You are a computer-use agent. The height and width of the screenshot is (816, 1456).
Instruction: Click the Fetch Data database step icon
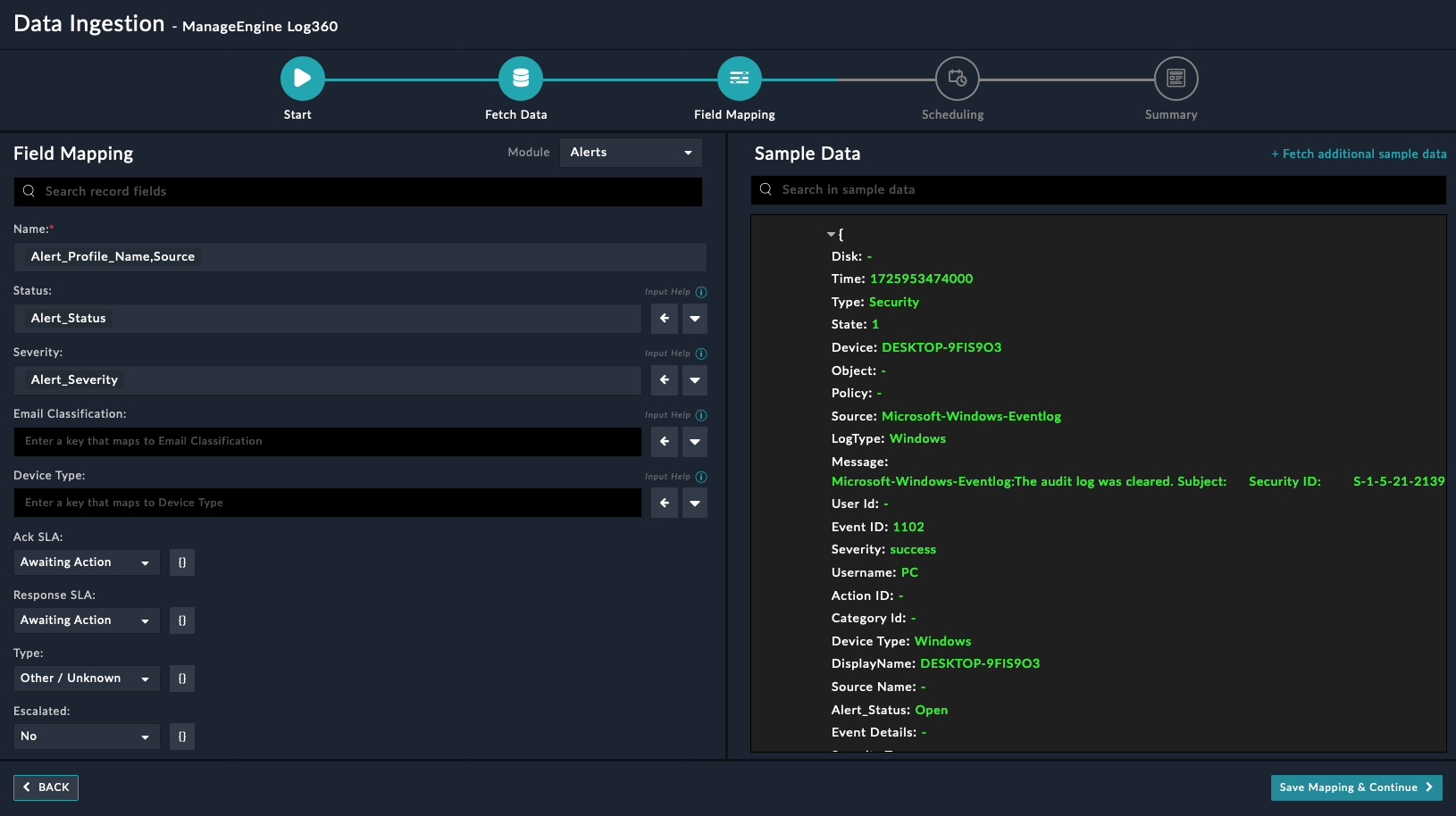pyautogui.click(x=520, y=79)
